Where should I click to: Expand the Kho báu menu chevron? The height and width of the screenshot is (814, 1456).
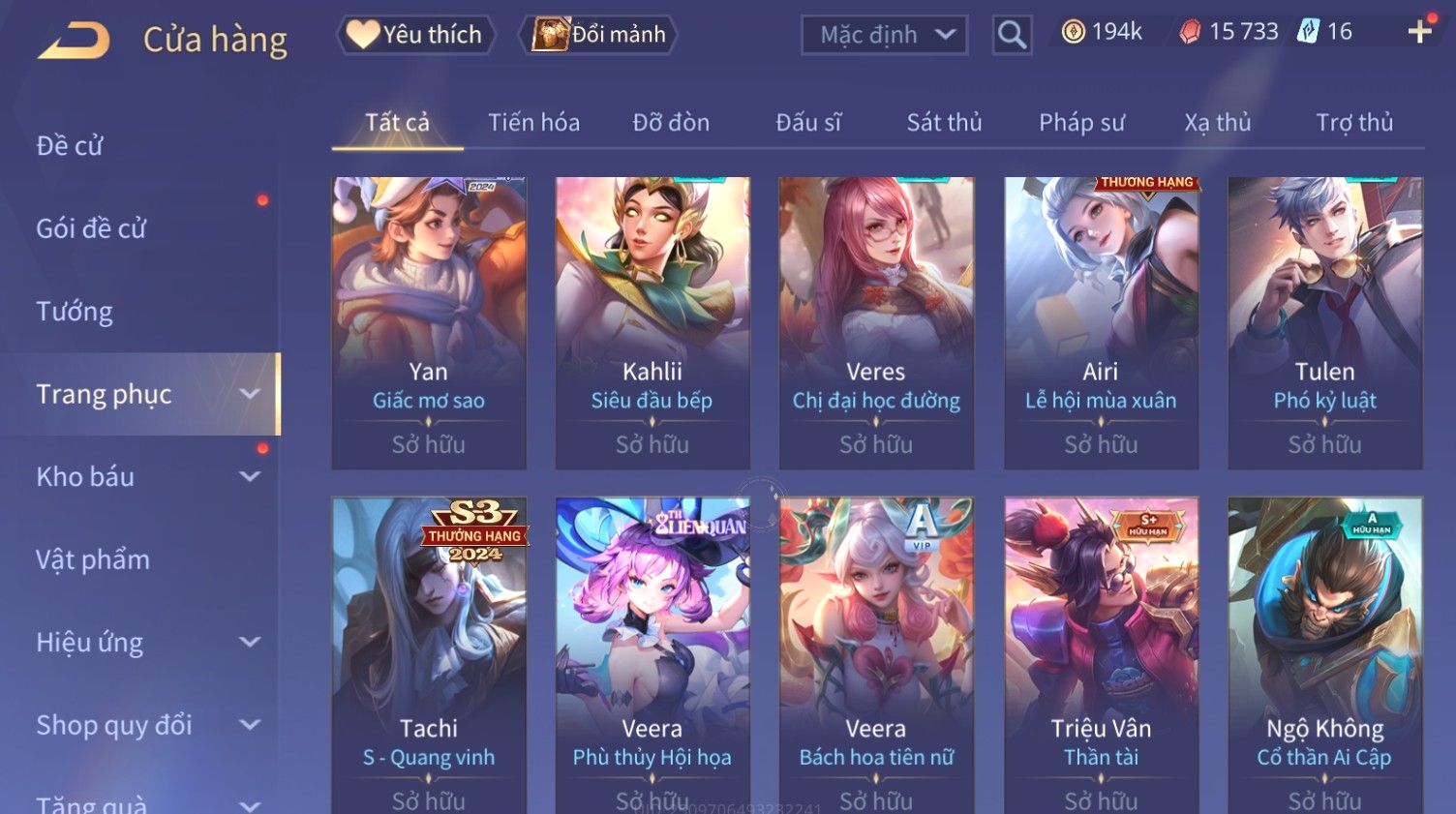point(250,476)
